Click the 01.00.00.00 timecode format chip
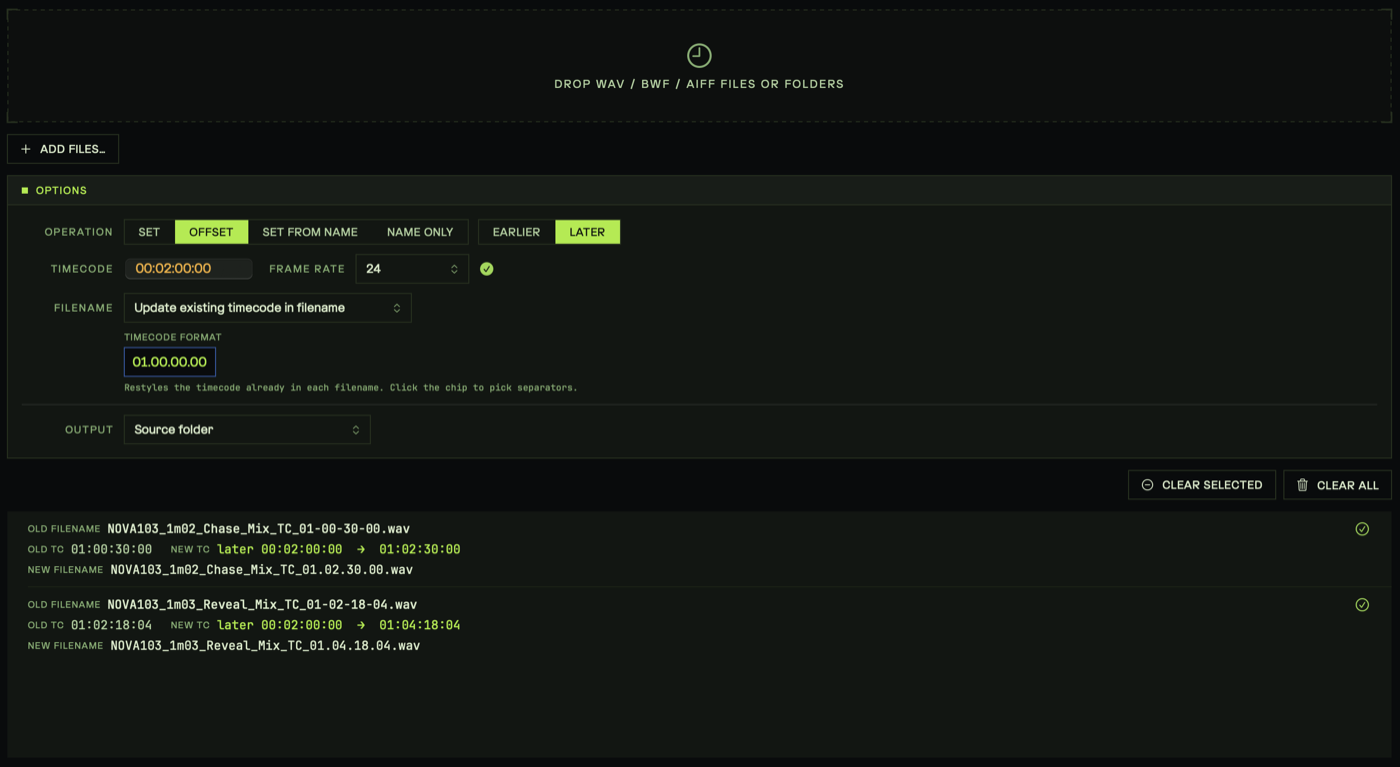 pos(170,362)
